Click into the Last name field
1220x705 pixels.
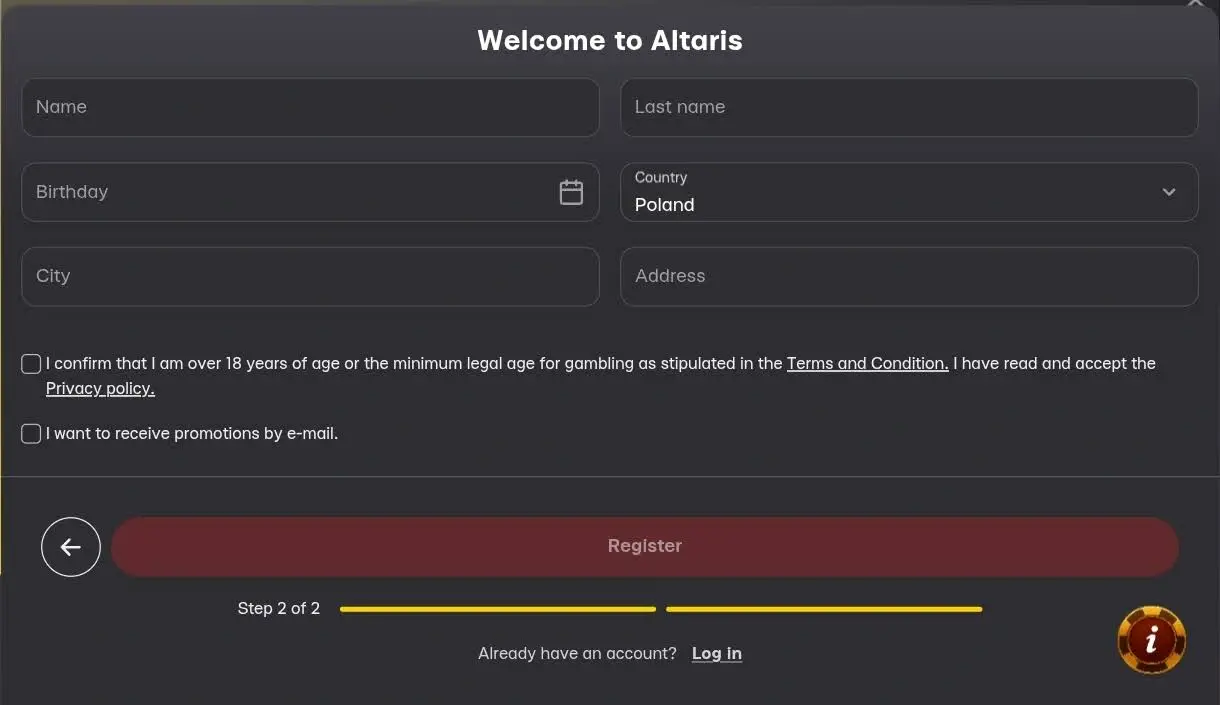(909, 108)
